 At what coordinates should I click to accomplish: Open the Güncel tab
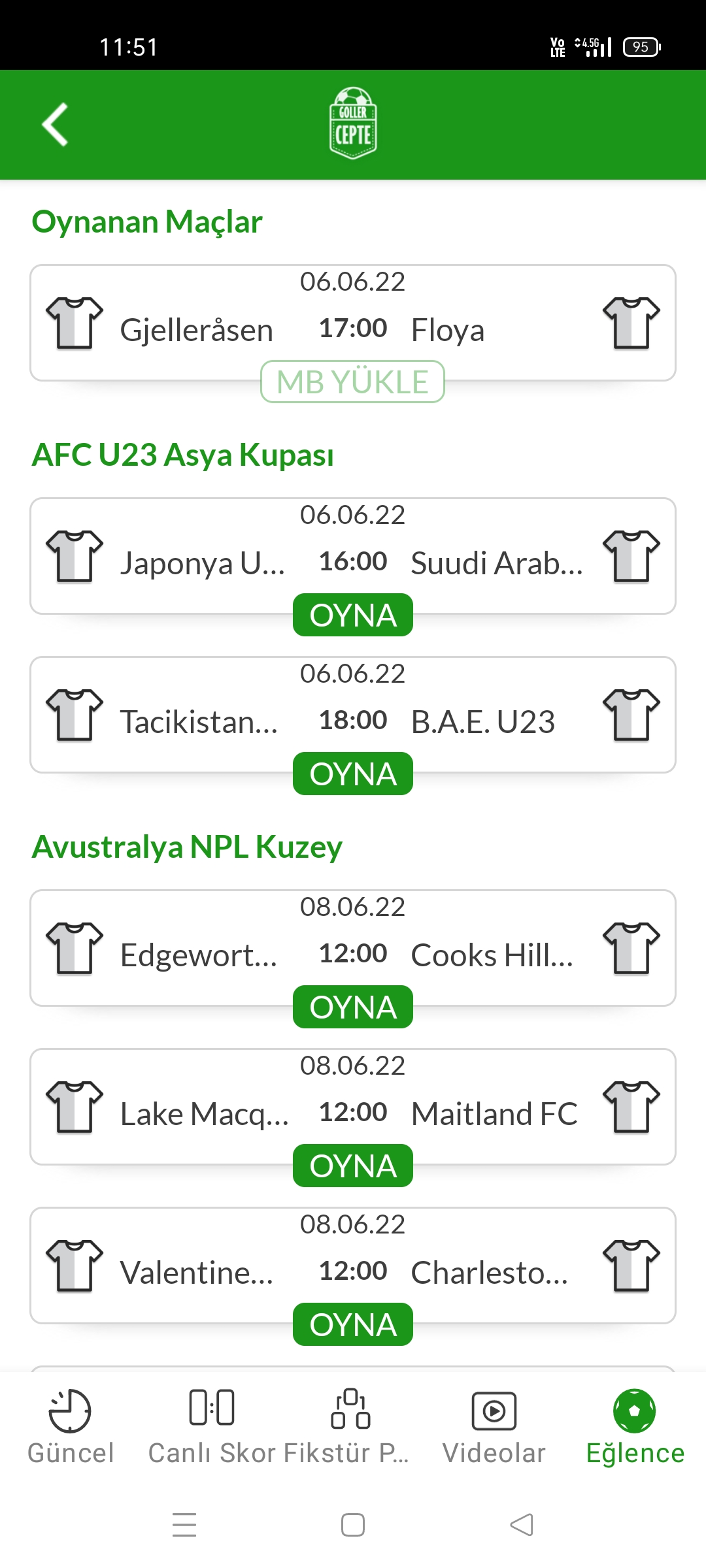[71, 1428]
